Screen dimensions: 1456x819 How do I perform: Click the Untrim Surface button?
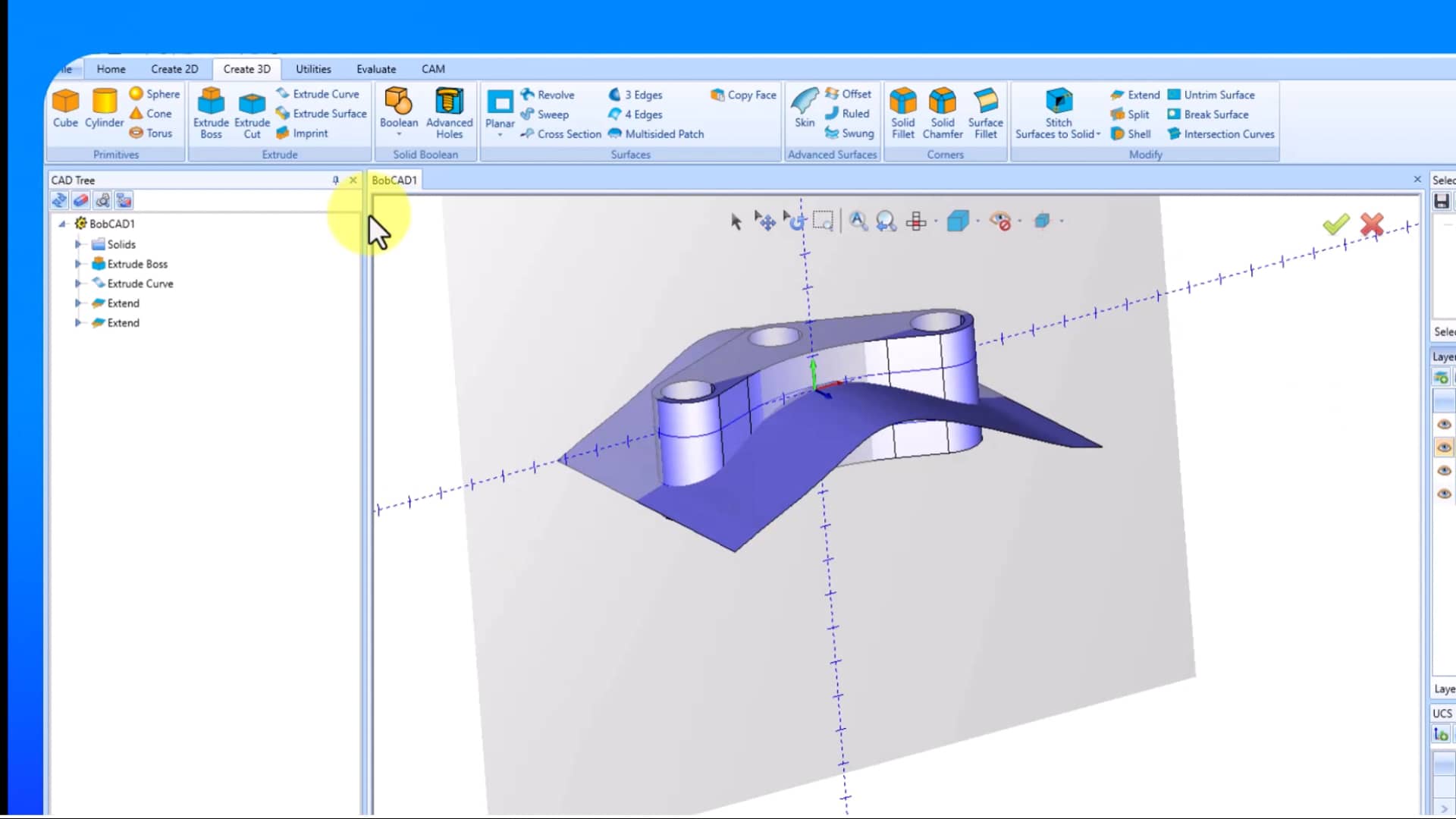pyautogui.click(x=1211, y=95)
